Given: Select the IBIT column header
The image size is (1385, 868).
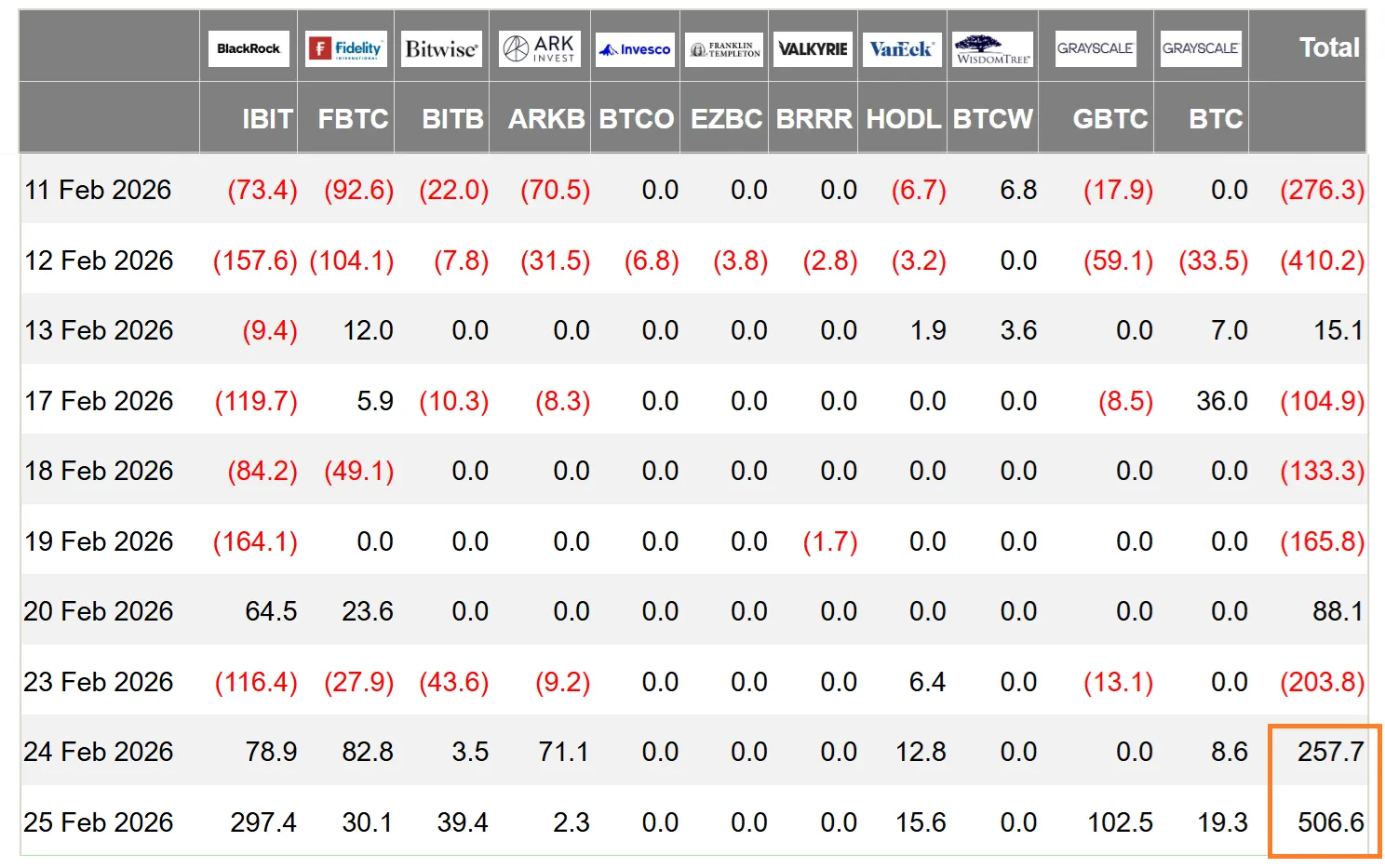Looking at the screenshot, I should click(267, 119).
